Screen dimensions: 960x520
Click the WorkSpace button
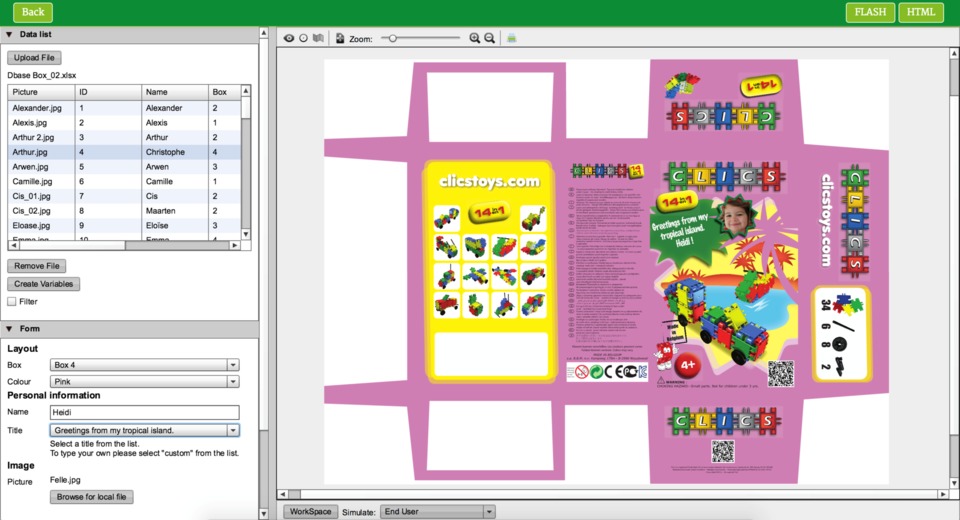(310, 511)
